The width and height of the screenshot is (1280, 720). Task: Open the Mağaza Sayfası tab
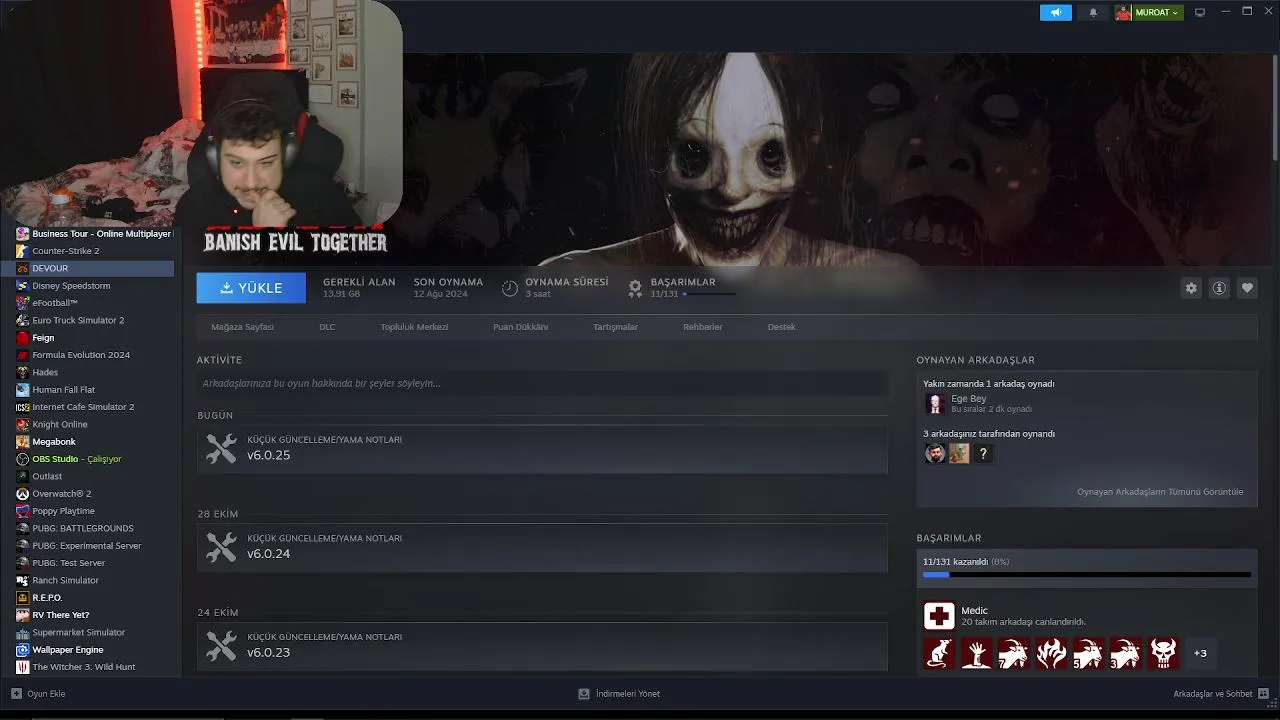click(242, 327)
